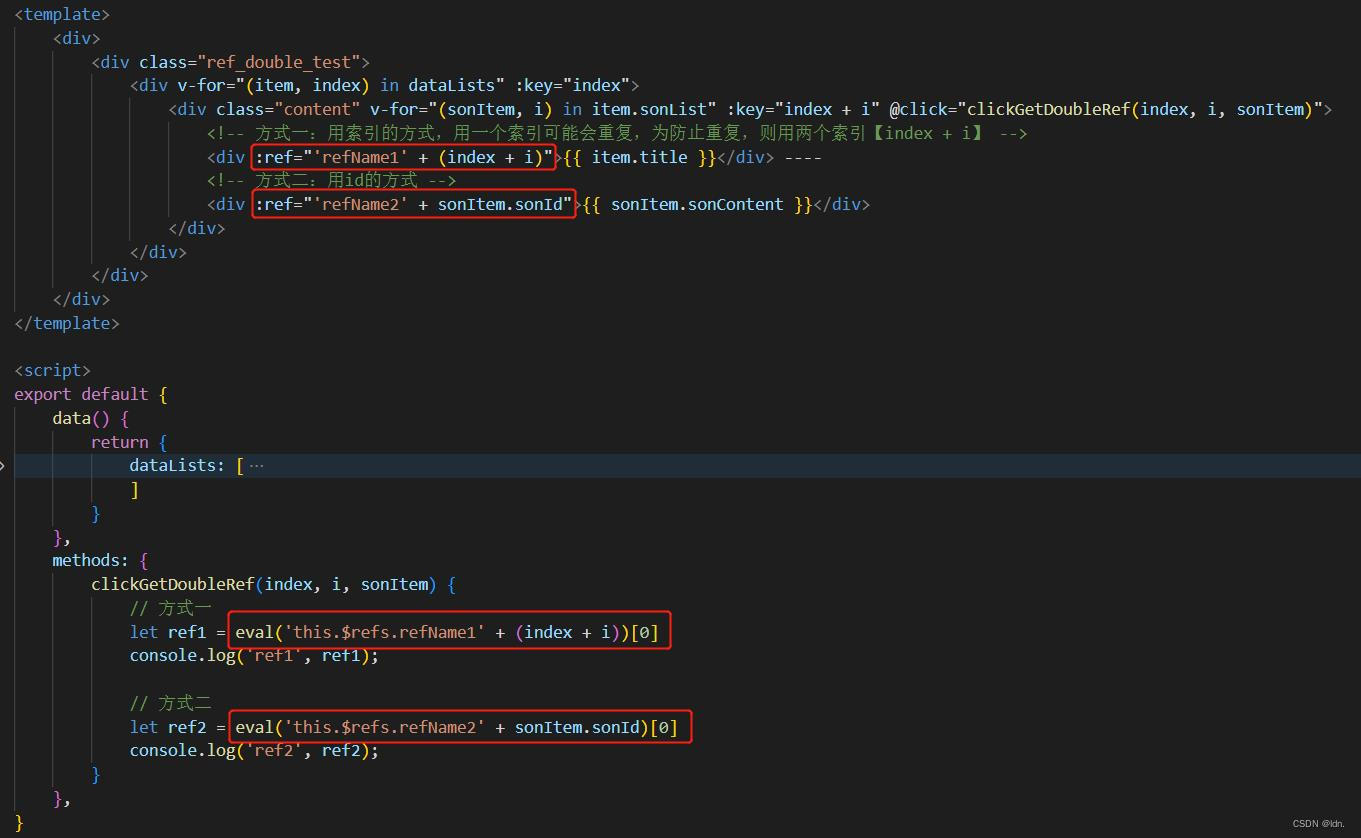Click the 'dataLists:' property name

point(177,465)
